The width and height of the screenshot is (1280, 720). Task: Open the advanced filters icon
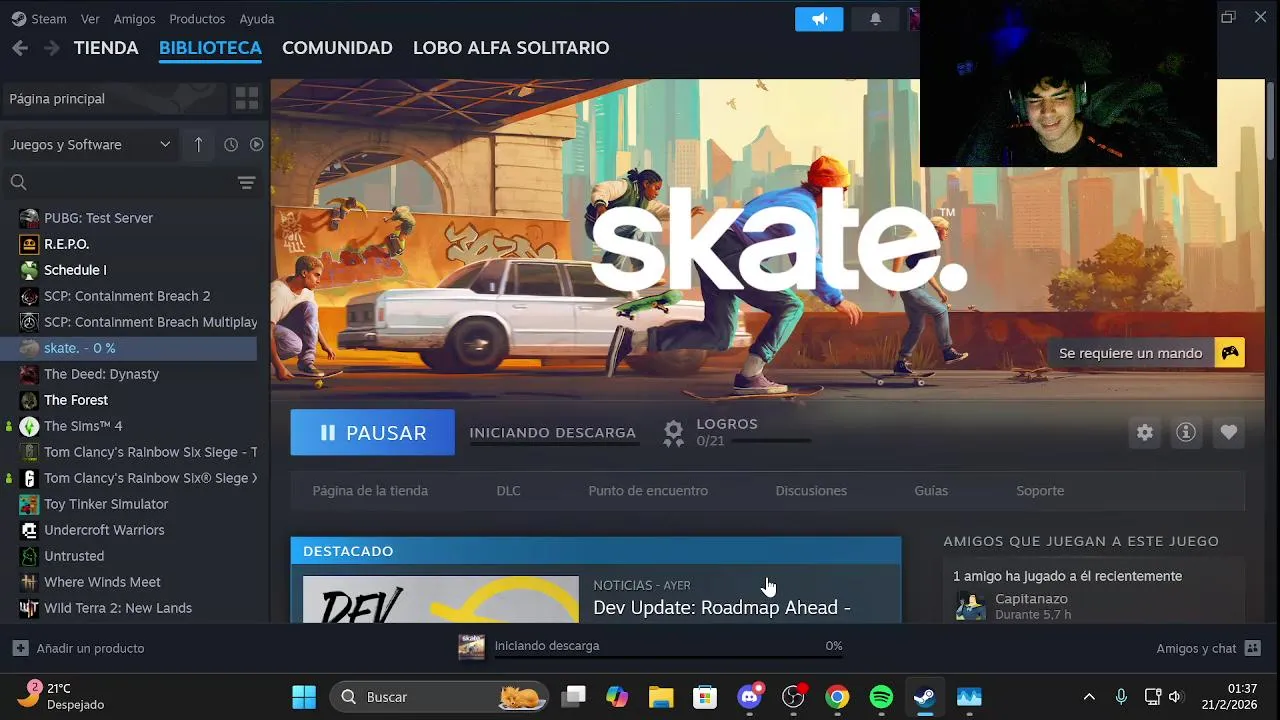point(247,182)
